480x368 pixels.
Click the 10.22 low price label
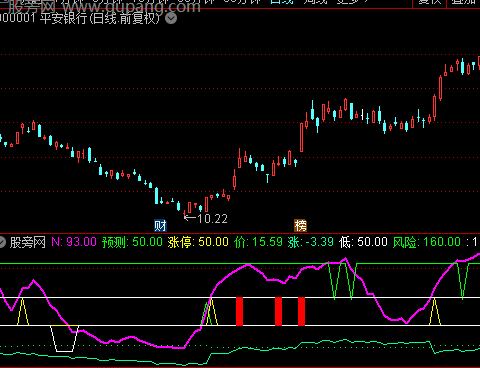(212, 219)
